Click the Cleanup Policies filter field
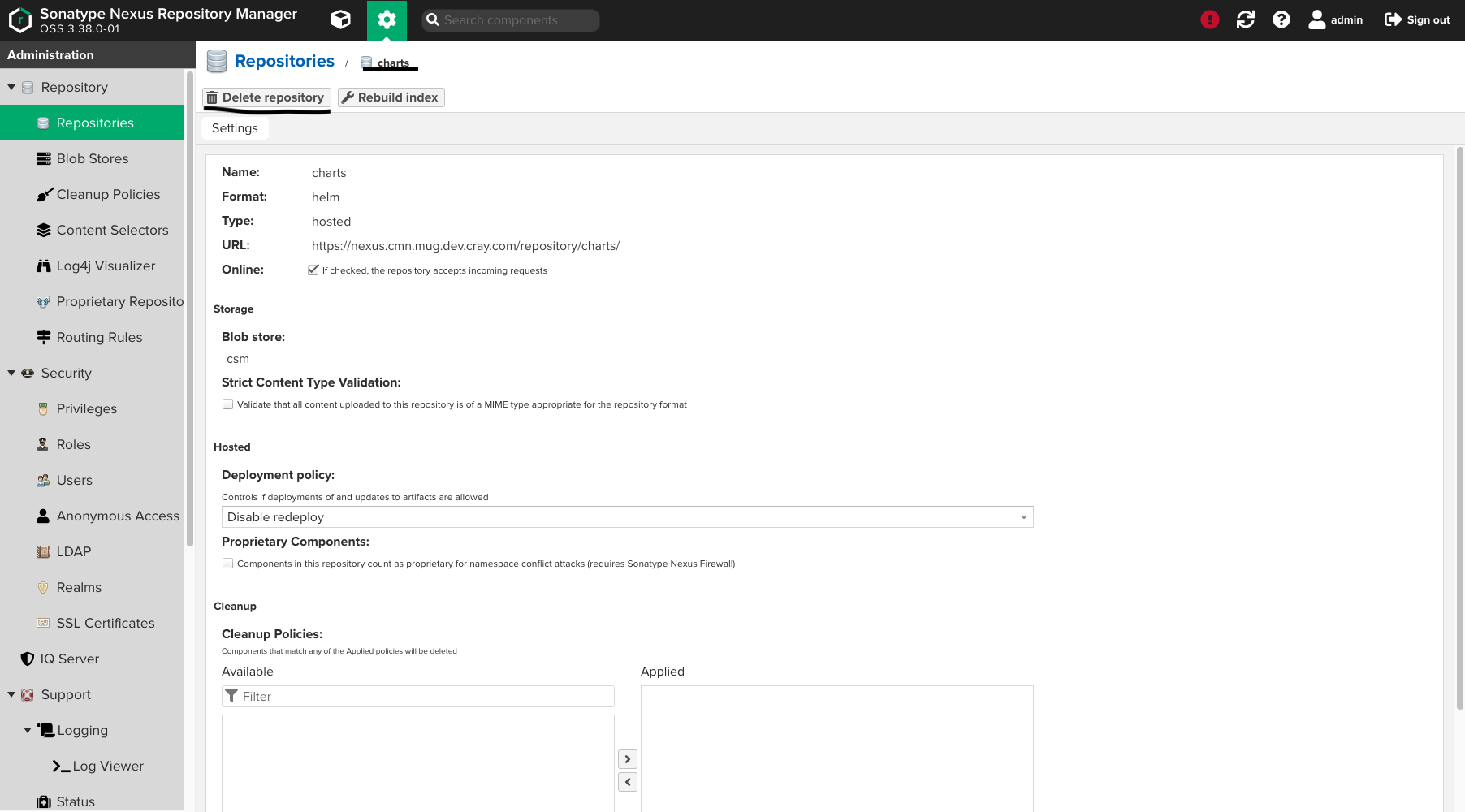The height and width of the screenshot is (812, 1465). (418, 696)
